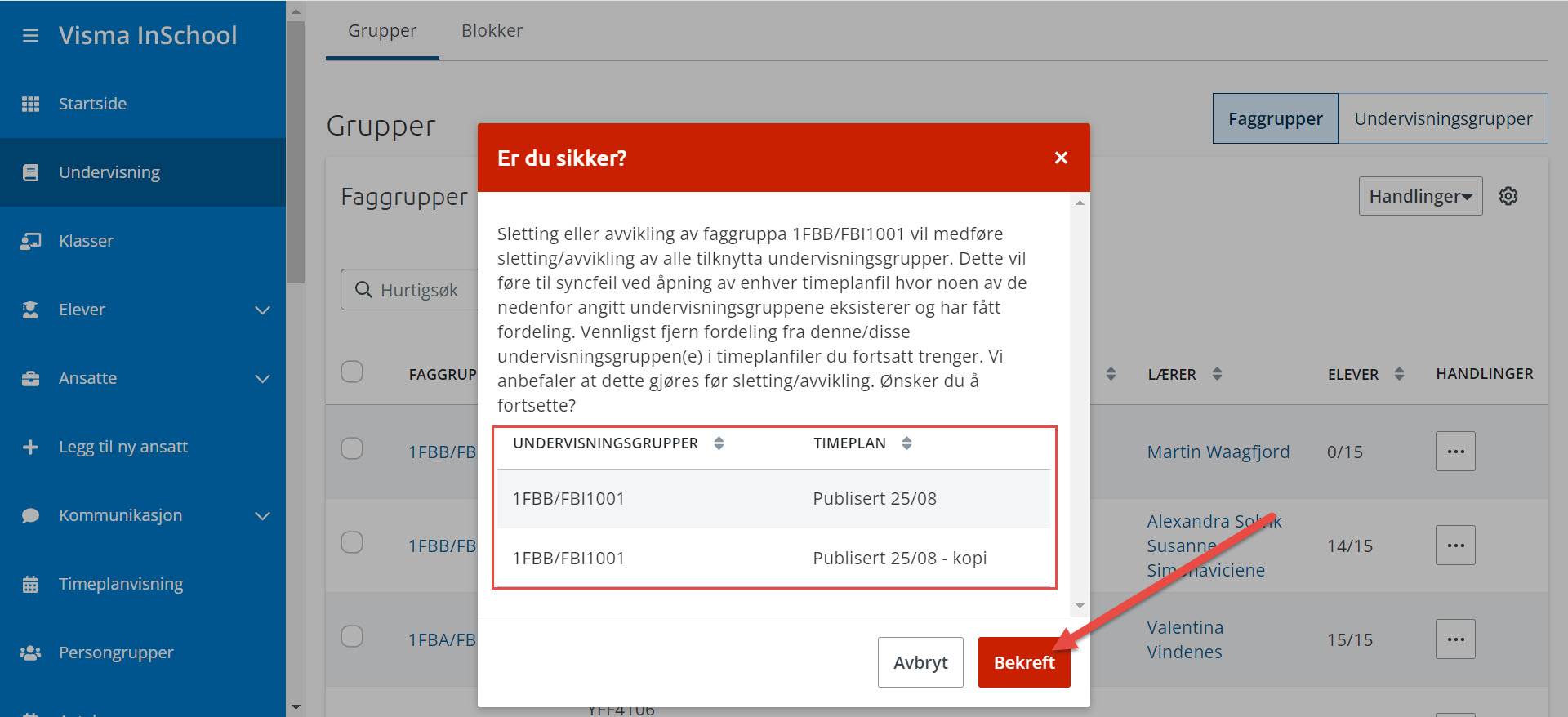Click the Kommunikasjon speech bubble icon
This screenshot has width=1568, height=717.
click(30, 515)
